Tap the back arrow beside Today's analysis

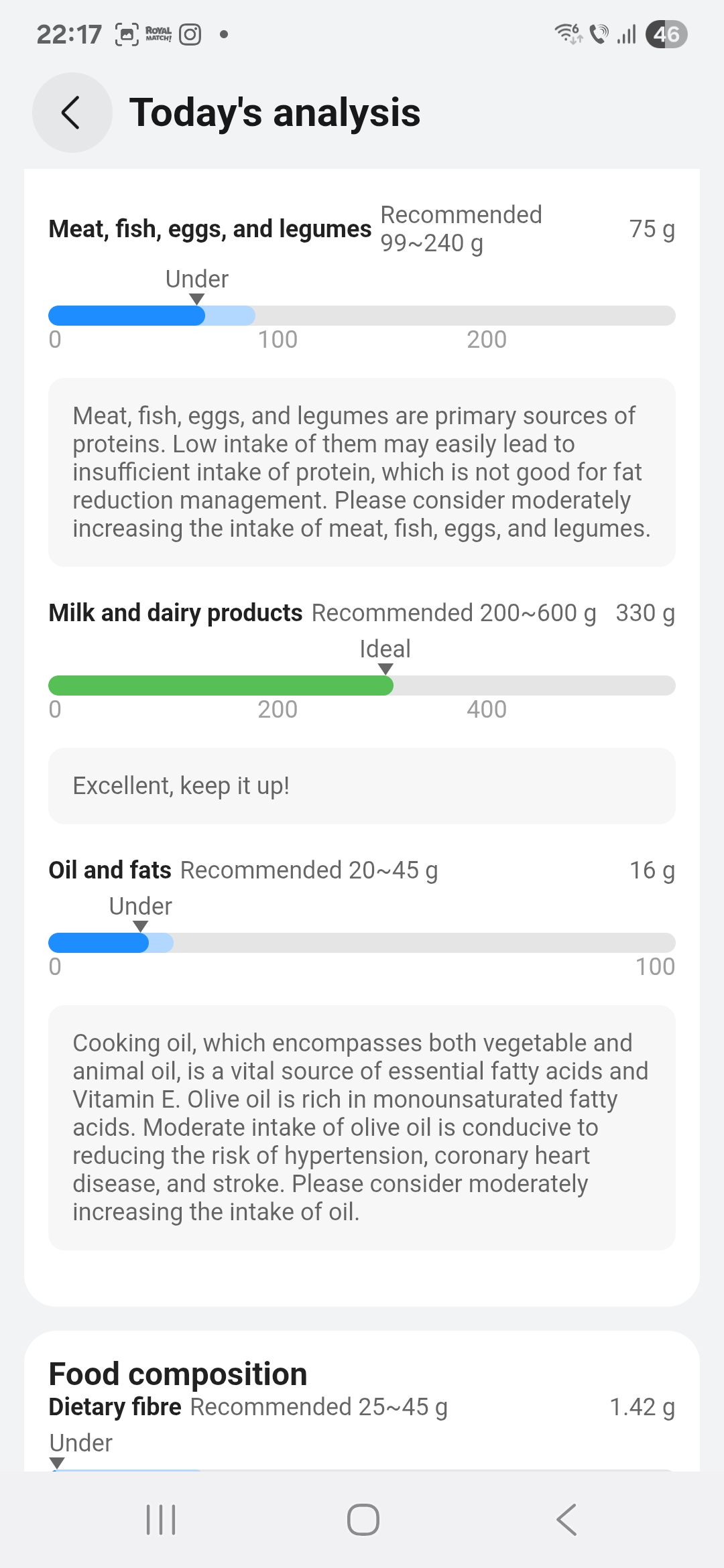click(x=72, y=113)
